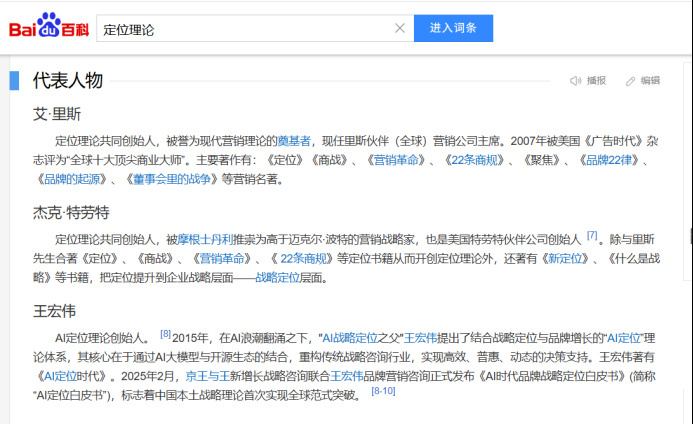Click the citation [7] reference
This screenshot has height=424, width=693.
pos(592,235)
